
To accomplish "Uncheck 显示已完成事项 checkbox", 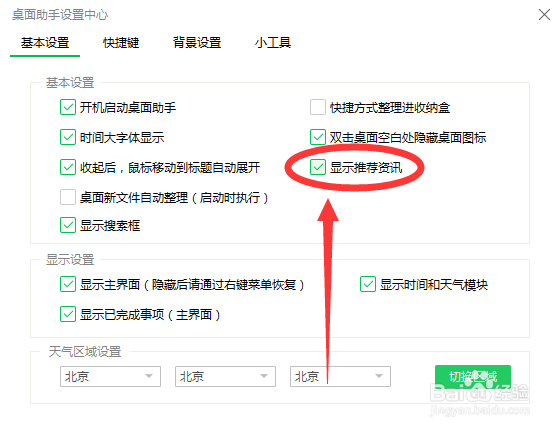I will [x=68, y=314].
